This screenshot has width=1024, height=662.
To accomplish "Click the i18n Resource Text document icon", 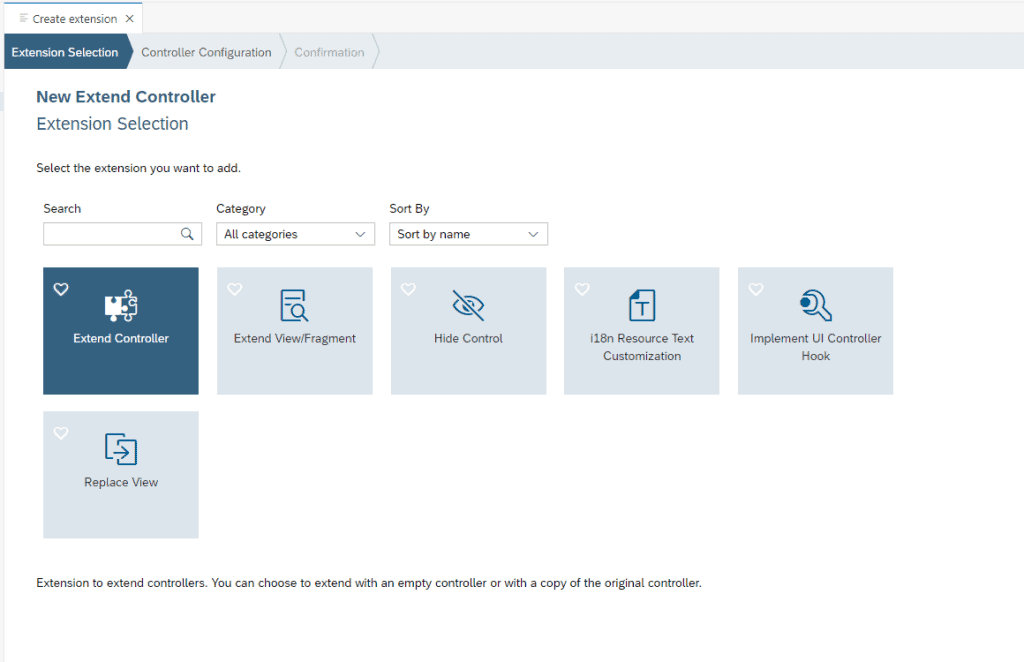I will click(642, 306).
